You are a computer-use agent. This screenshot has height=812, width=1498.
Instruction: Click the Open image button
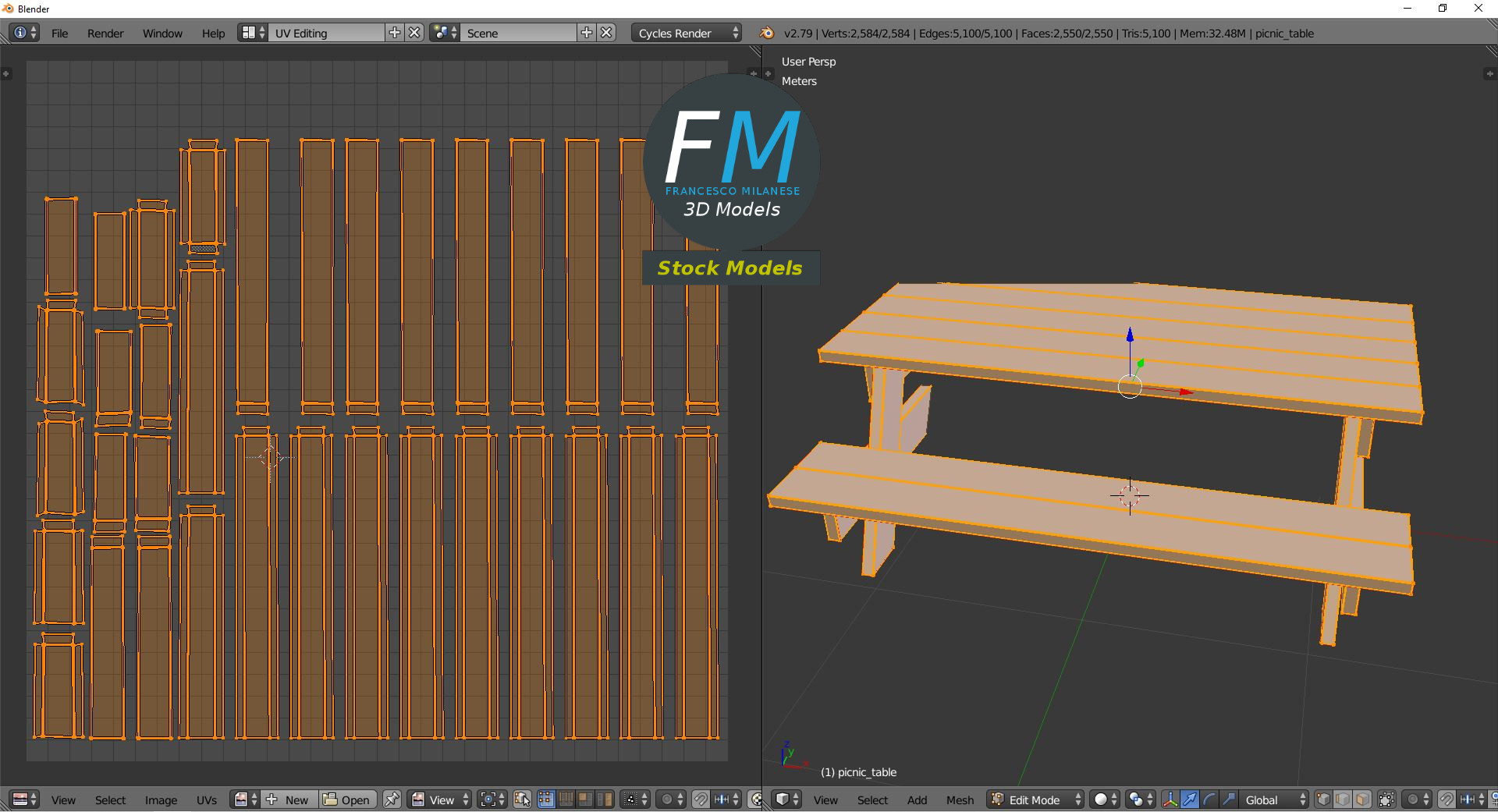348,800
